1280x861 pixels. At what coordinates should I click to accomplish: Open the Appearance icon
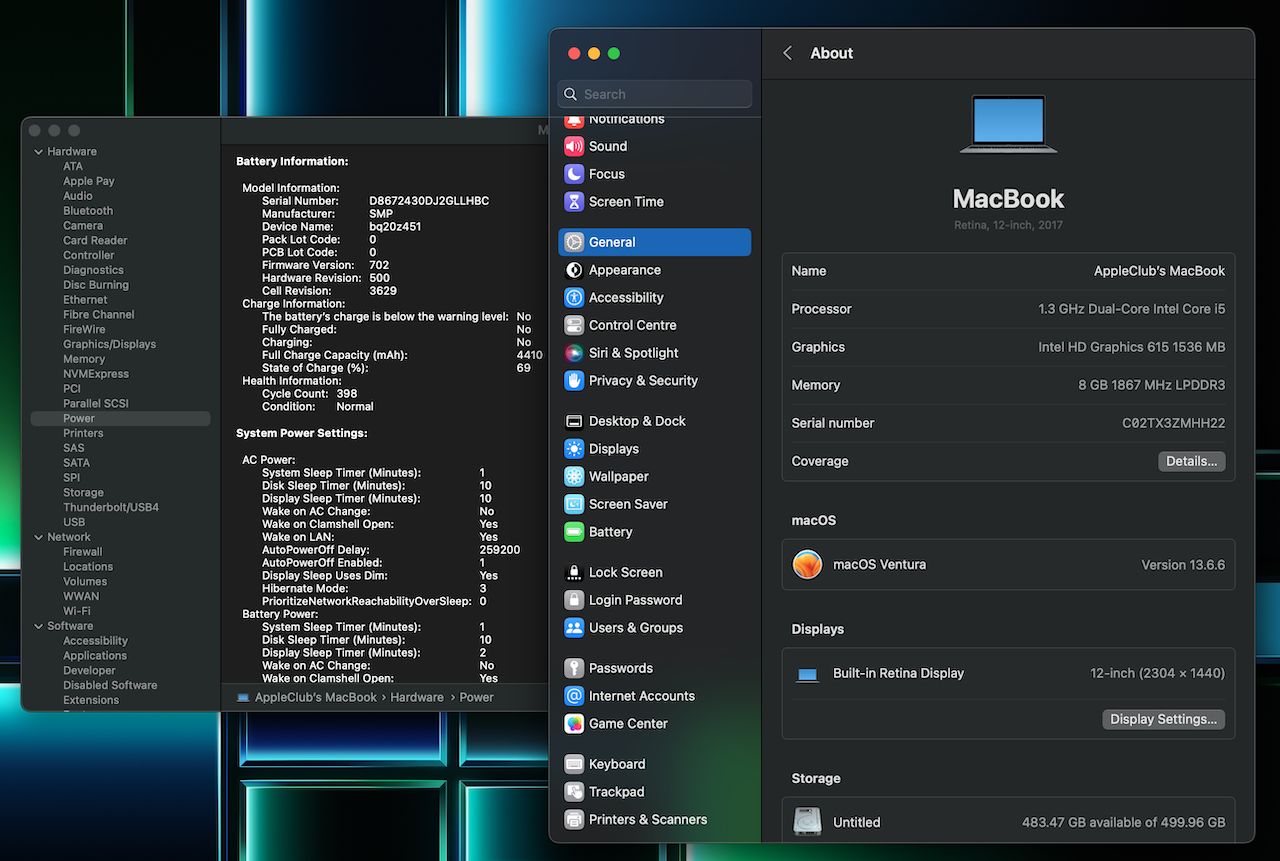[x=574, y=270]
